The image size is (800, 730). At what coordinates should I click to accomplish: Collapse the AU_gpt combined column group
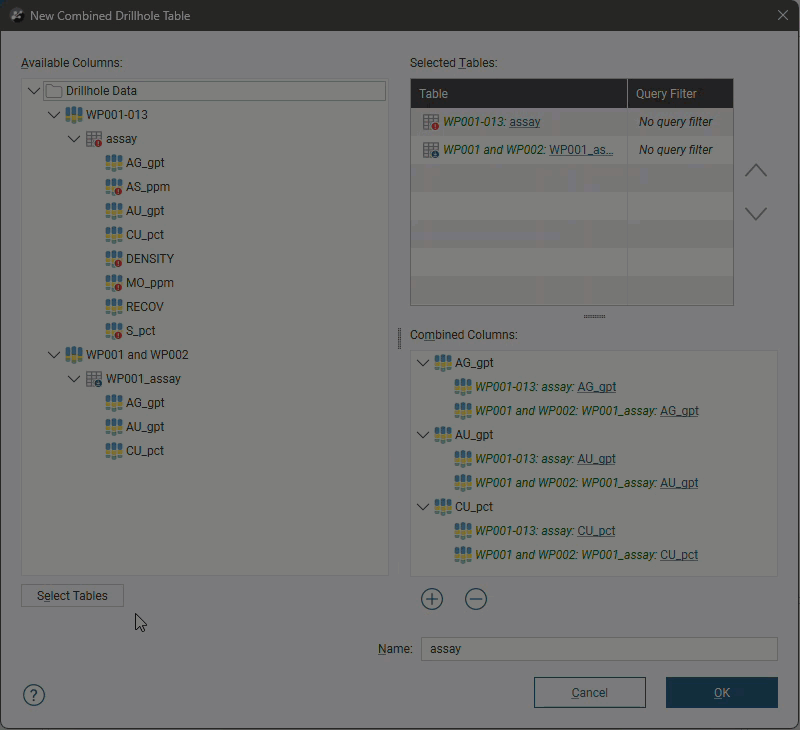423,435
